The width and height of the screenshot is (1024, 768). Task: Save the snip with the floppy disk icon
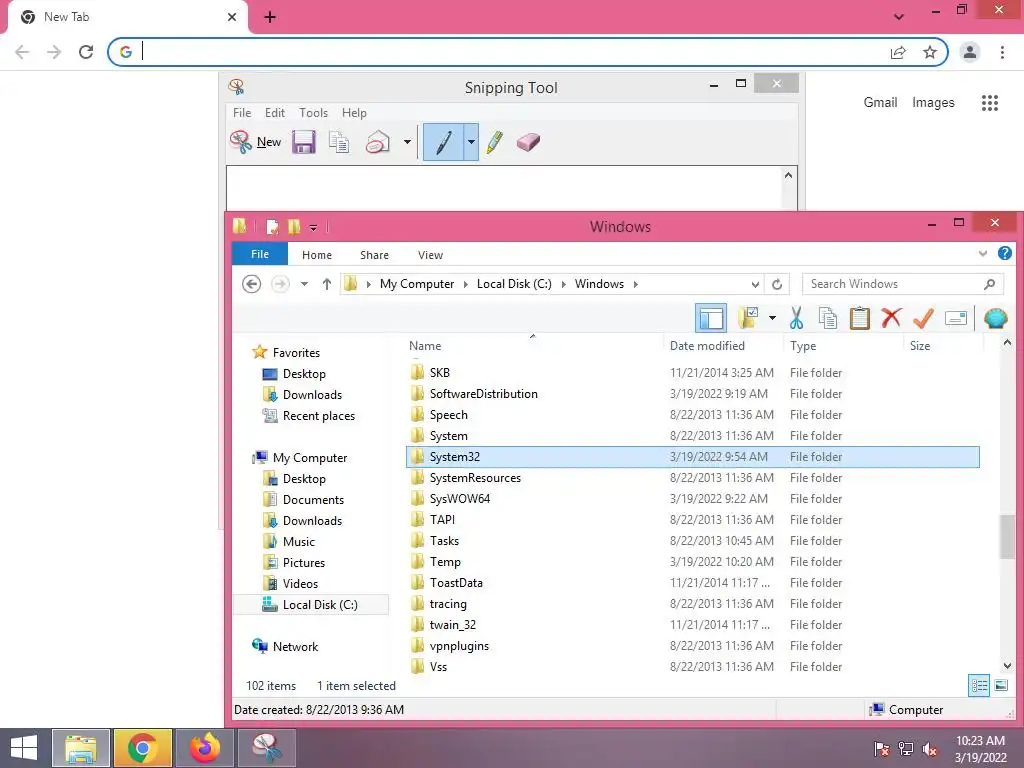click(304, 142)
